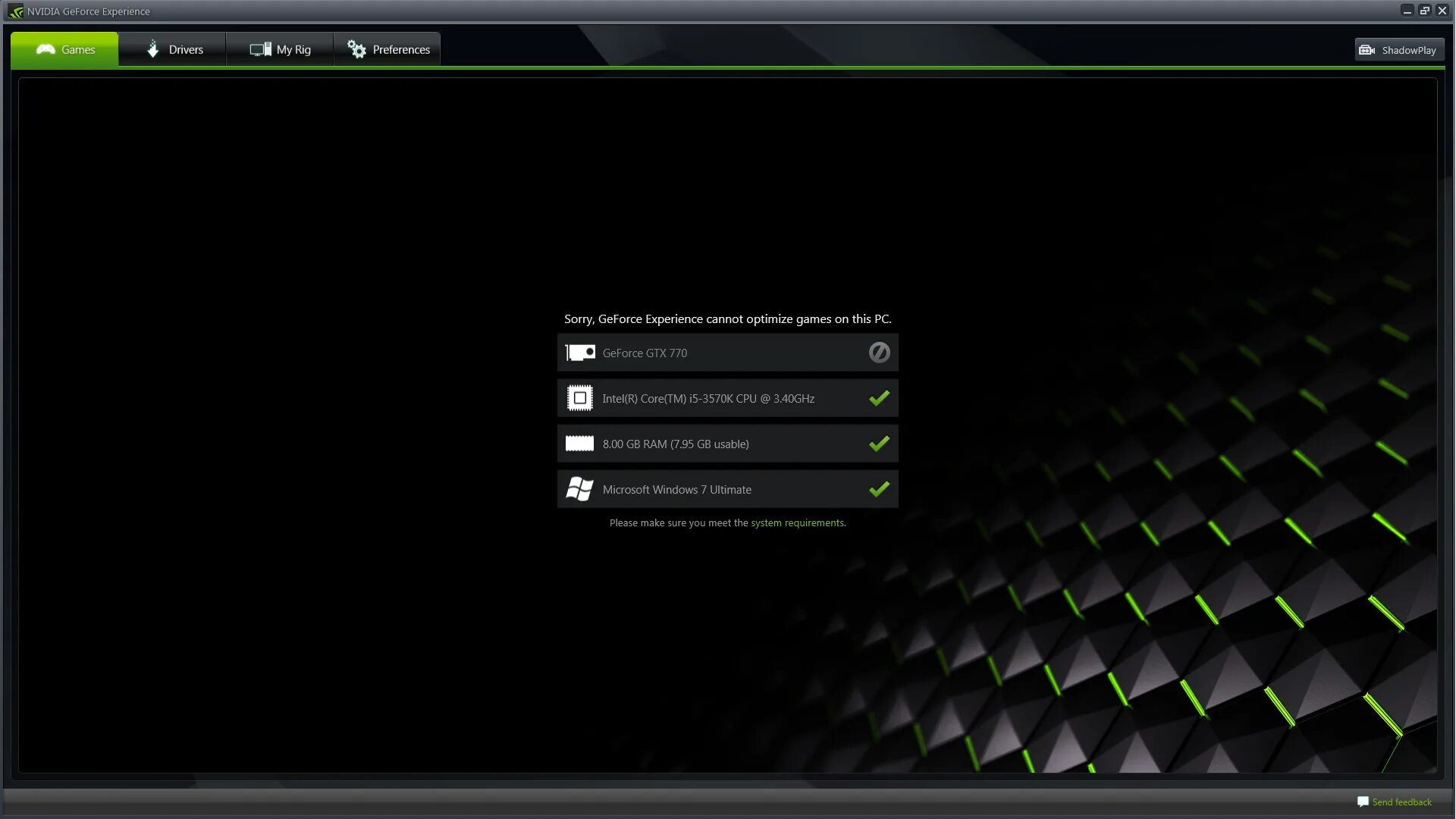
Task: Click the ShadowPlay button
Action: tap(1398, 49)
